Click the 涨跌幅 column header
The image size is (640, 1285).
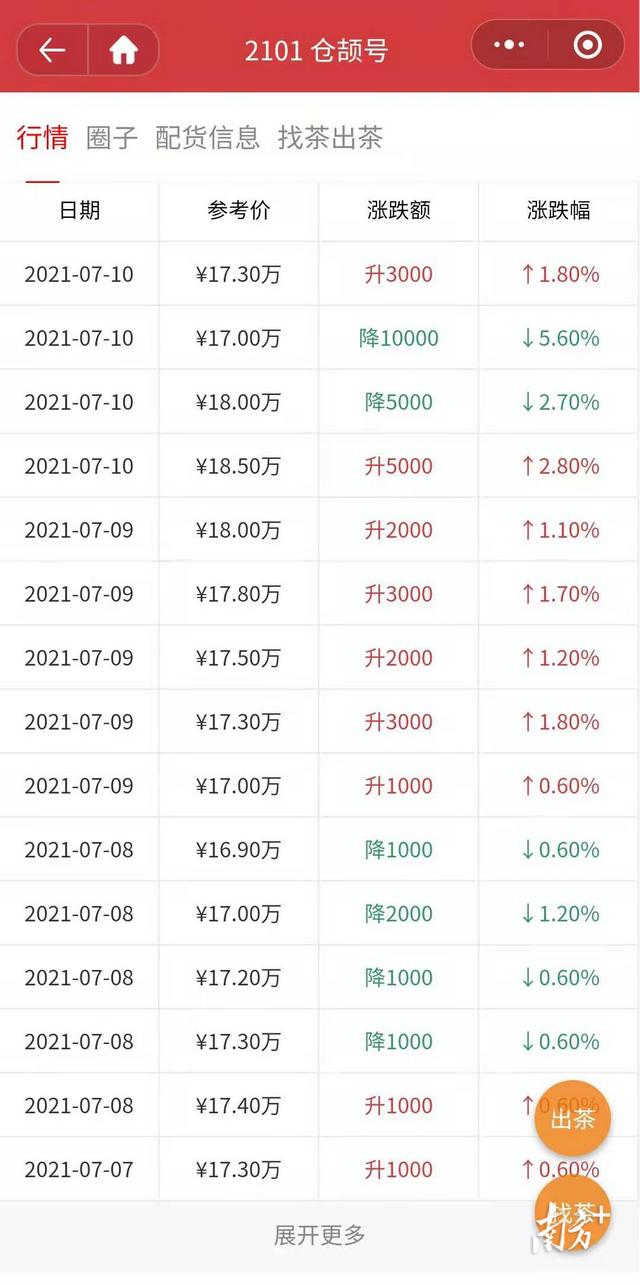point(559,210)
